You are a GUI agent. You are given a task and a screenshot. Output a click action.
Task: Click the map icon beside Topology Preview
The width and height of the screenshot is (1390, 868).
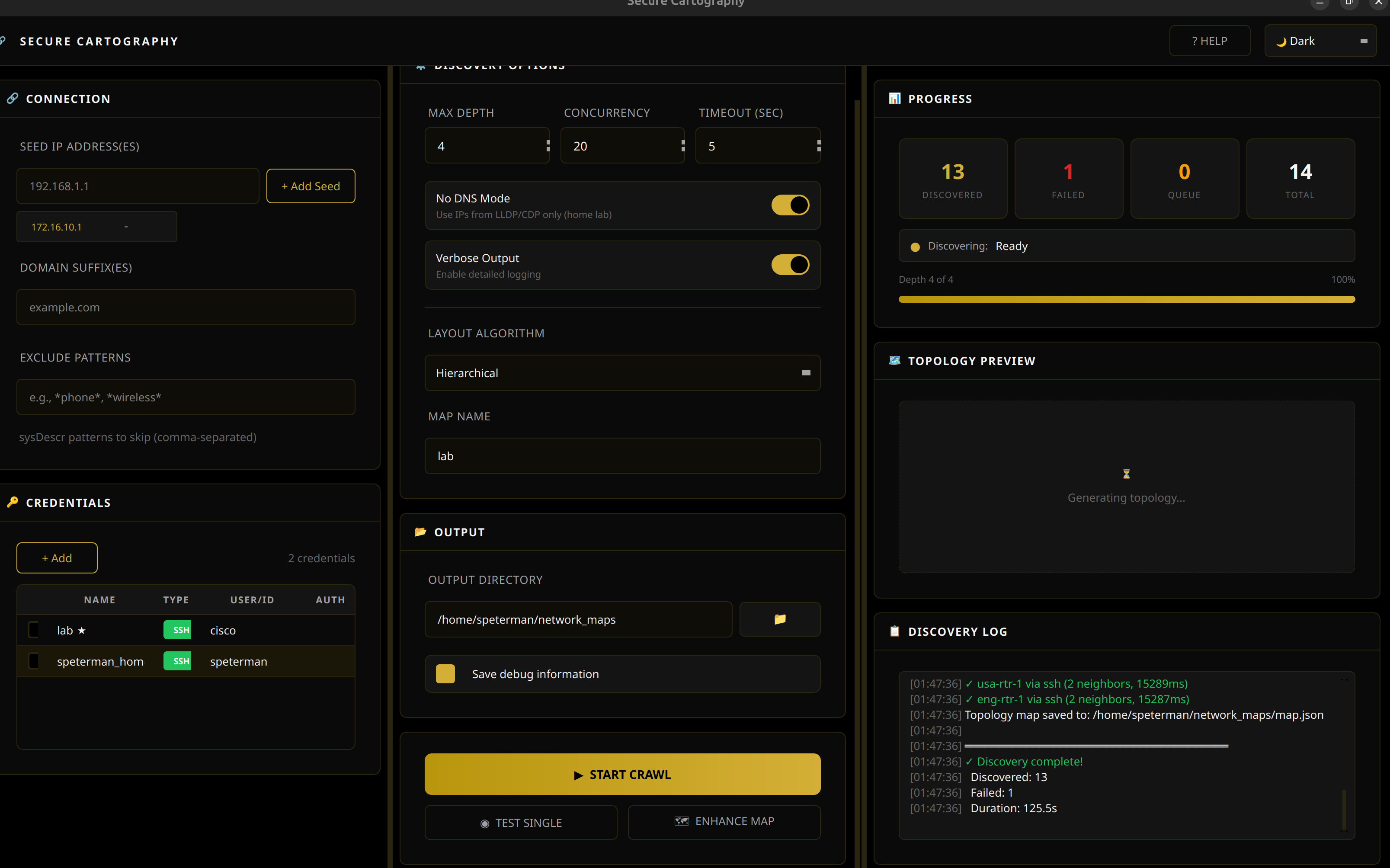(894, 361)
